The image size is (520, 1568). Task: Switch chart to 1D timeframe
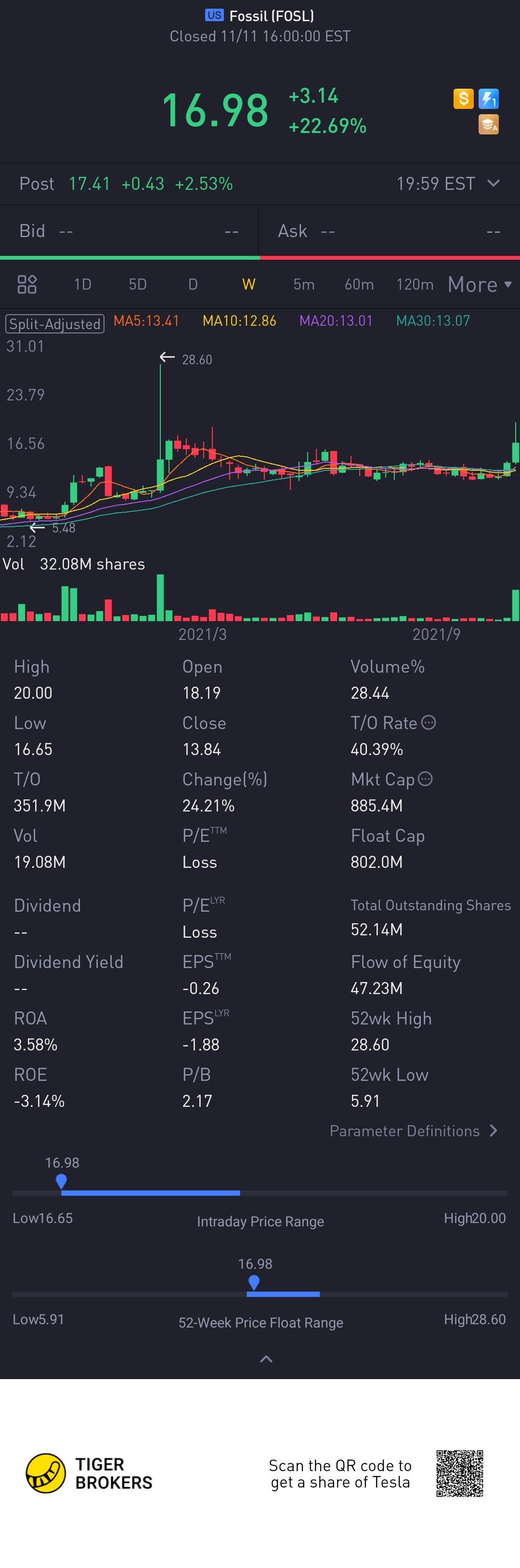(82, 284)
